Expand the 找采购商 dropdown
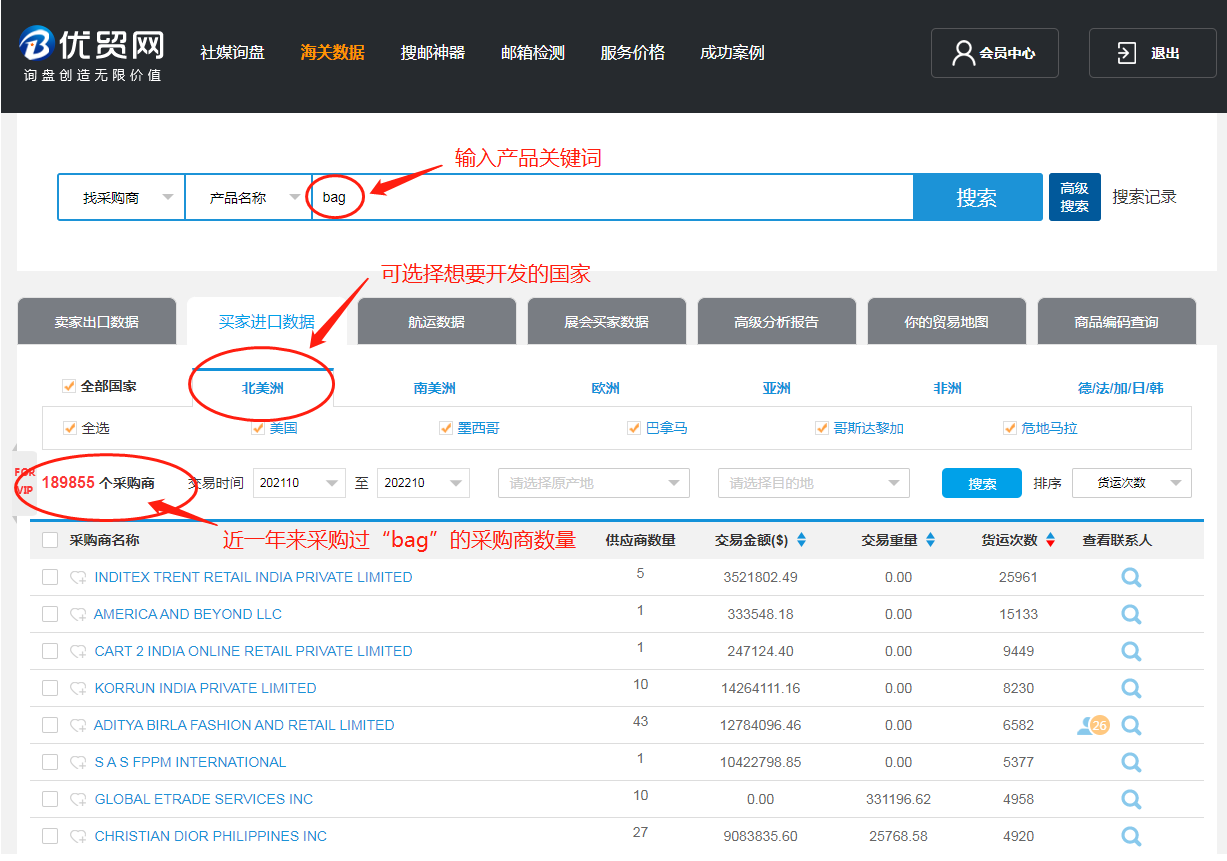Viewport: 1227px width, 861px height. click(x=121, y=198)
